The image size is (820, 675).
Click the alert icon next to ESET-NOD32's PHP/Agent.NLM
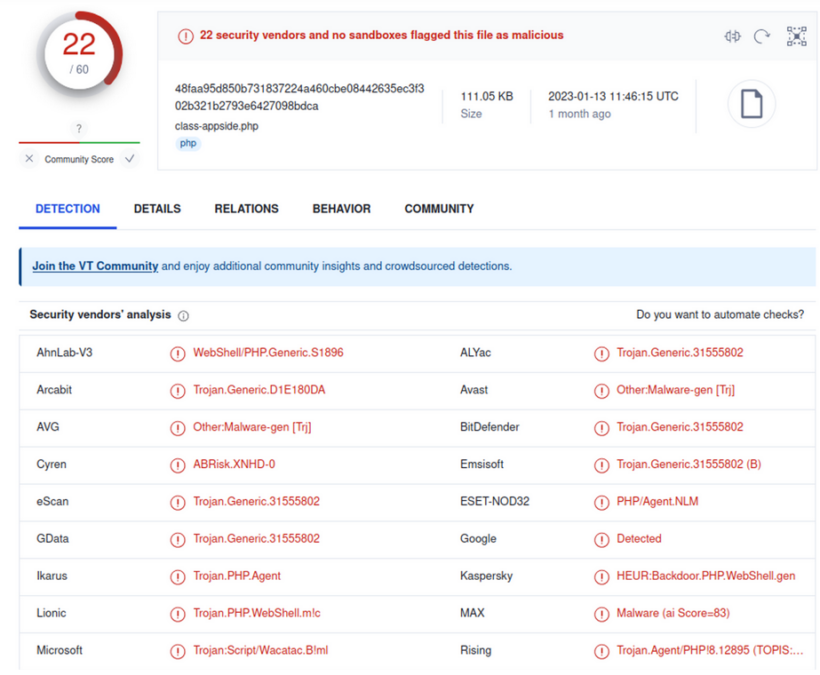coord(600,501)
